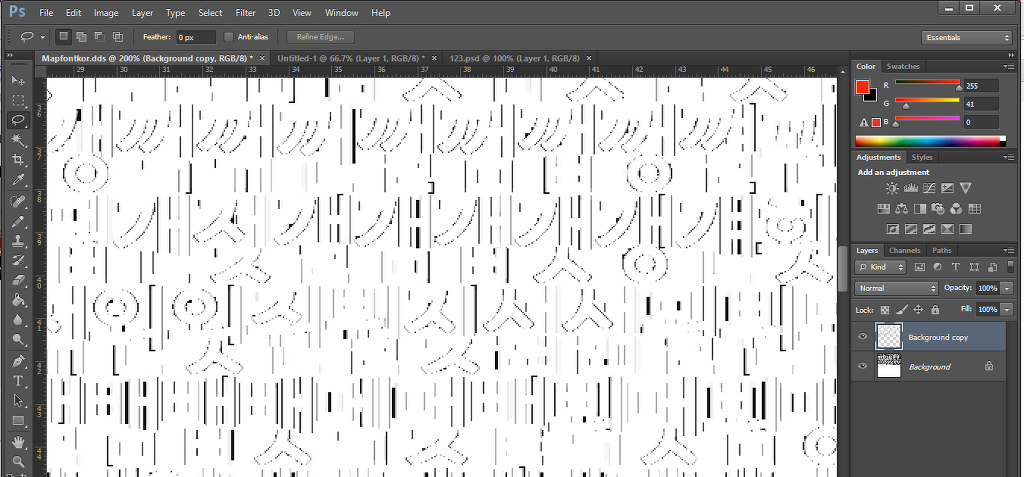1024x477 pixels.
Task: Select the Hand tool
Action: (18, 442)
